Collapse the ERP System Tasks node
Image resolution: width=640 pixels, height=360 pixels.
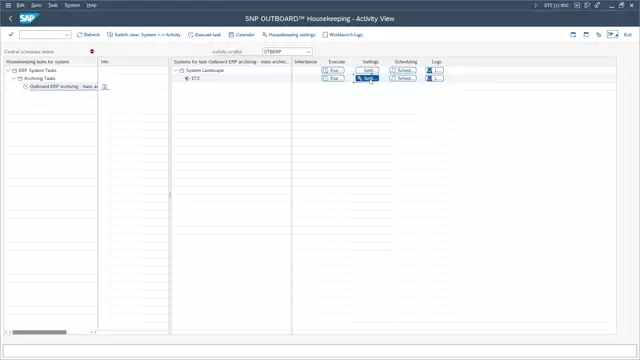8,70
